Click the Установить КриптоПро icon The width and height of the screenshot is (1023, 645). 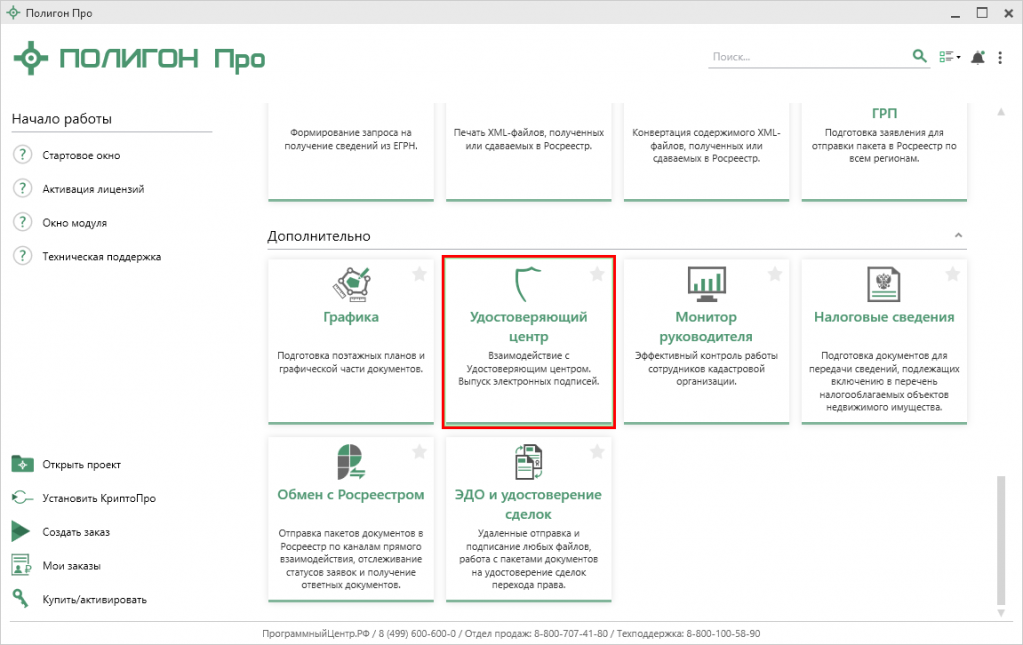click(x=22, y=498)
